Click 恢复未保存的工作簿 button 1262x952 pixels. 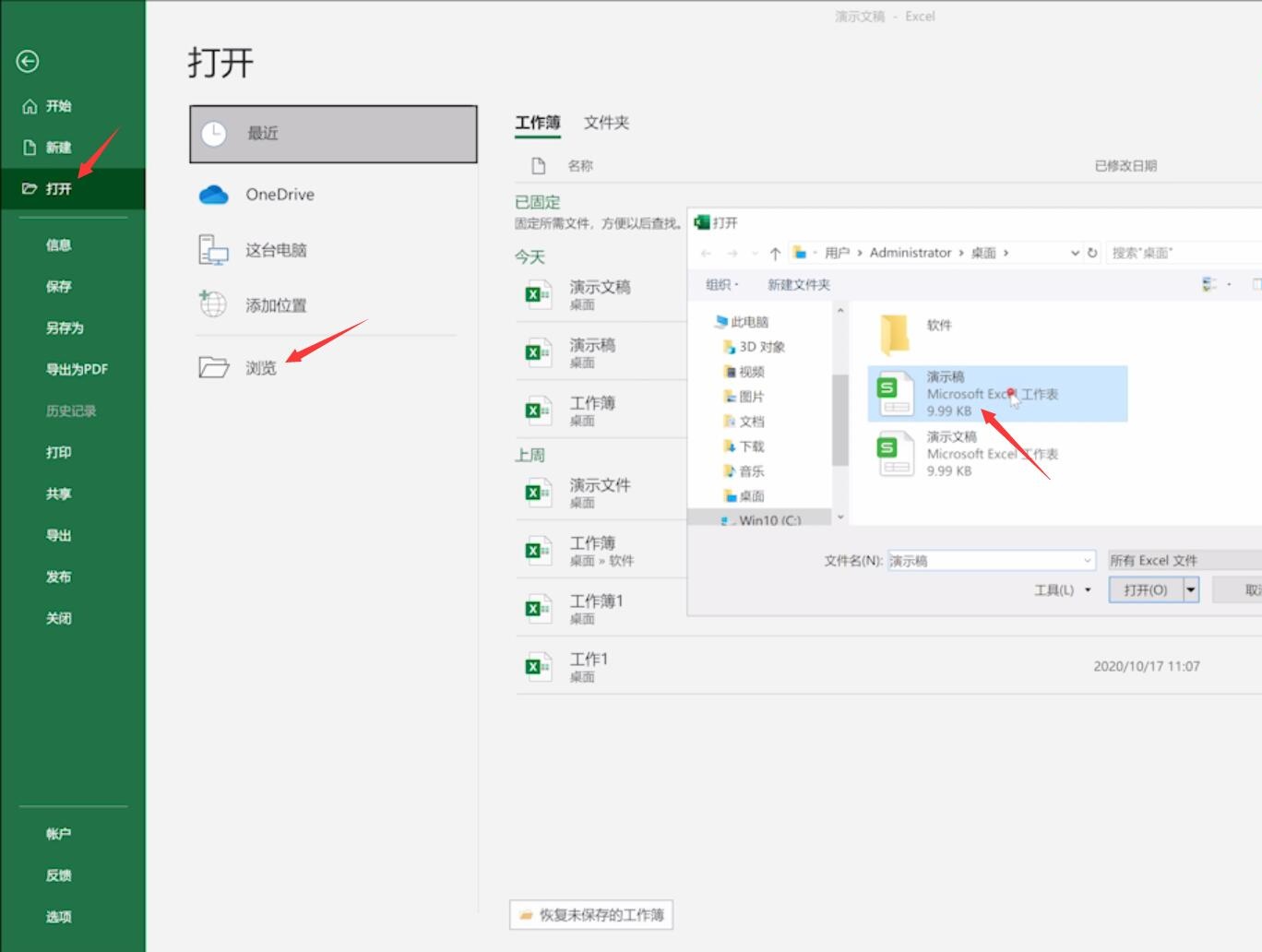(591, 915)
